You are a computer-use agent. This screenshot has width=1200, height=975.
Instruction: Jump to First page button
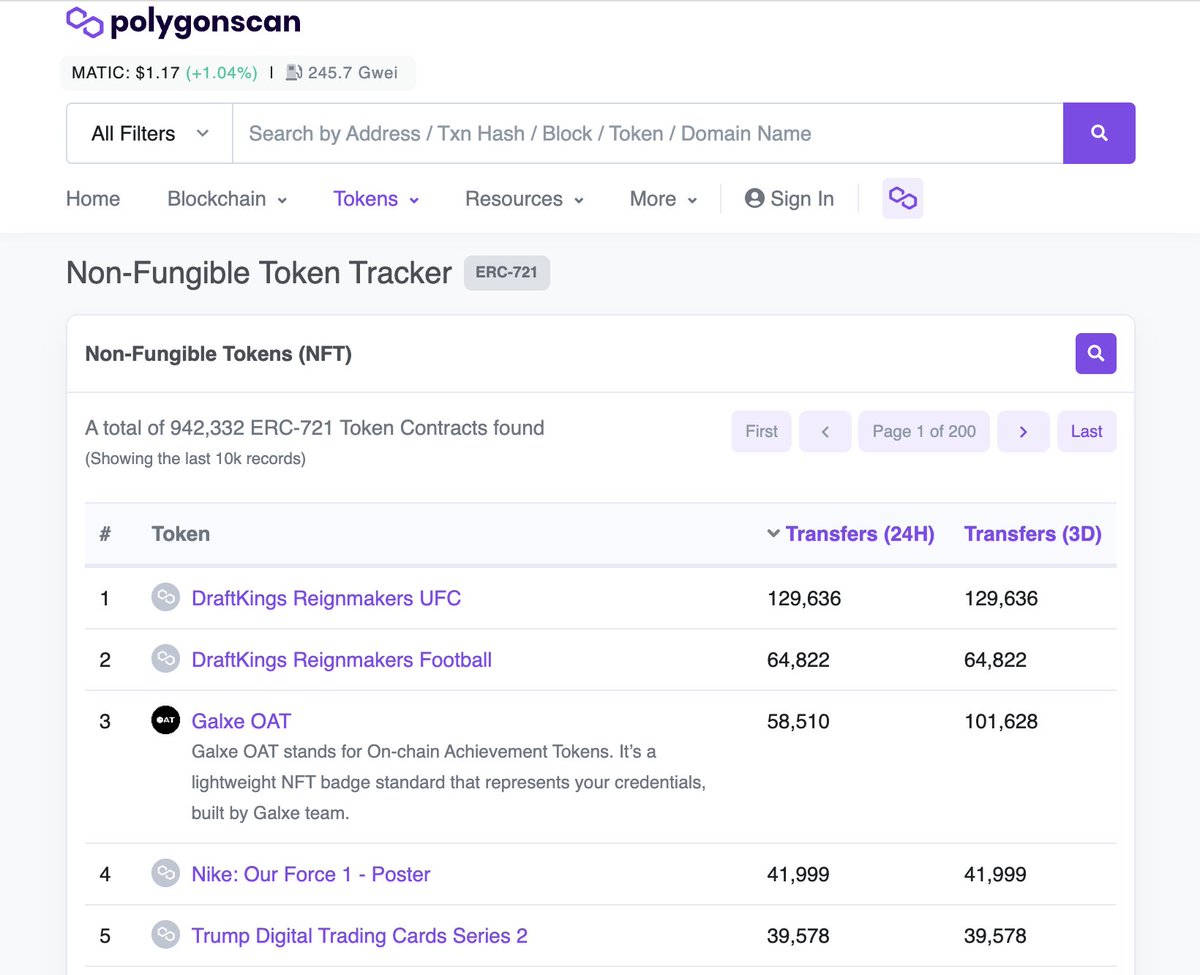coord(761,431)
